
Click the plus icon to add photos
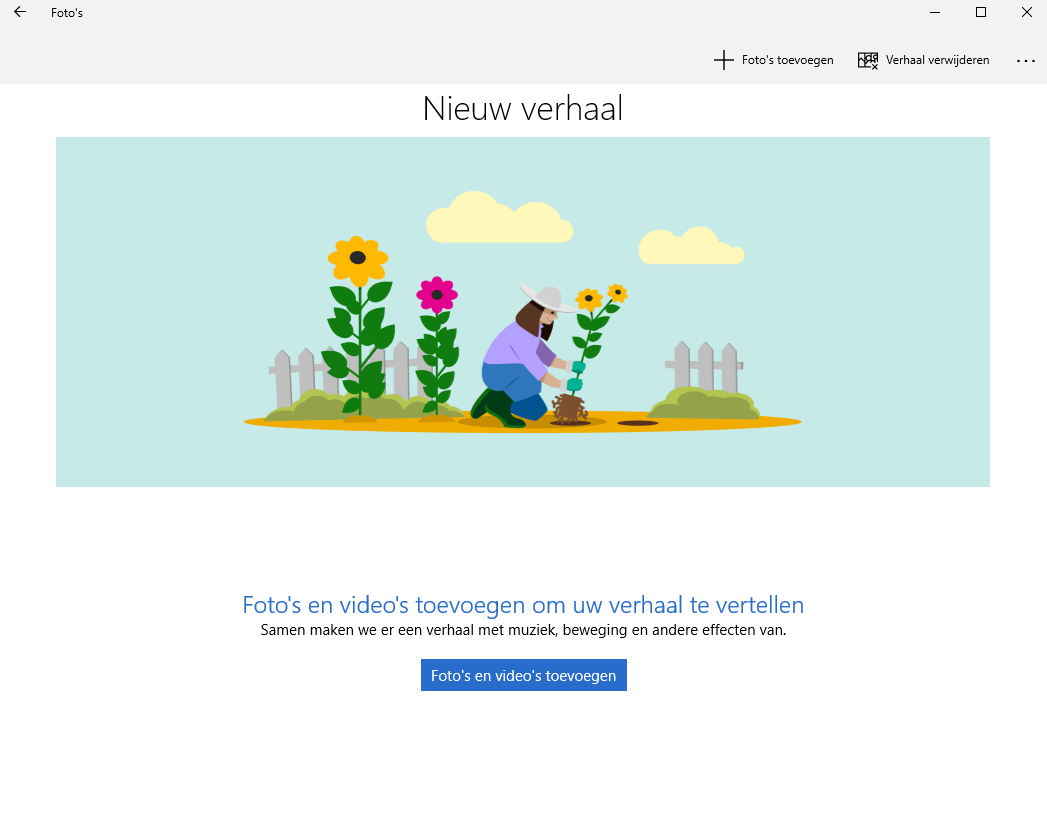(x=723, y=60)
